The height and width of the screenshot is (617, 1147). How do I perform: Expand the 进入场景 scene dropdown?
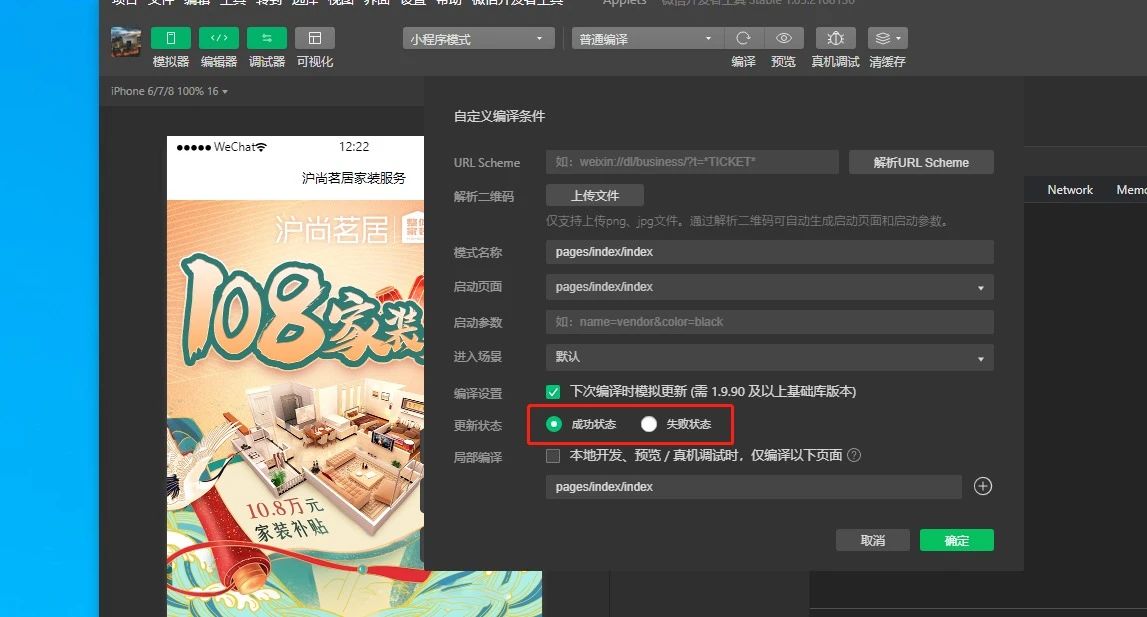[x=770, y=357]
